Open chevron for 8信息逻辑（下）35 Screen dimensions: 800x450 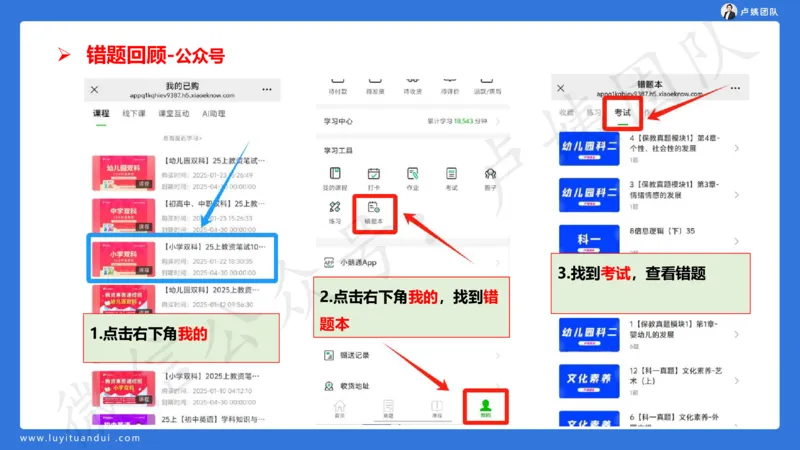[736, 241]
